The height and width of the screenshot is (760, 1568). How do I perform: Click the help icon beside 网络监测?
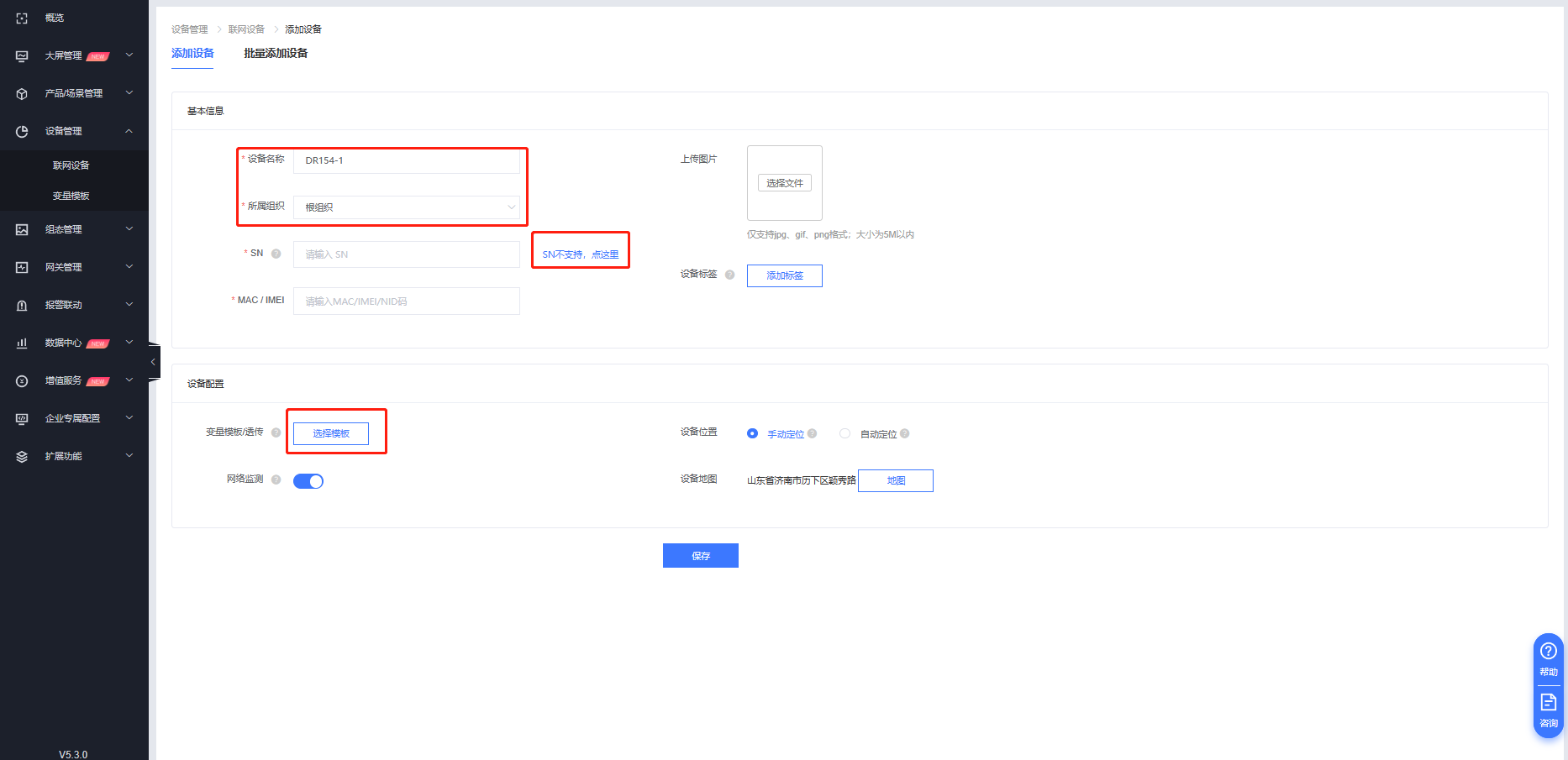(x=276, y=480)
